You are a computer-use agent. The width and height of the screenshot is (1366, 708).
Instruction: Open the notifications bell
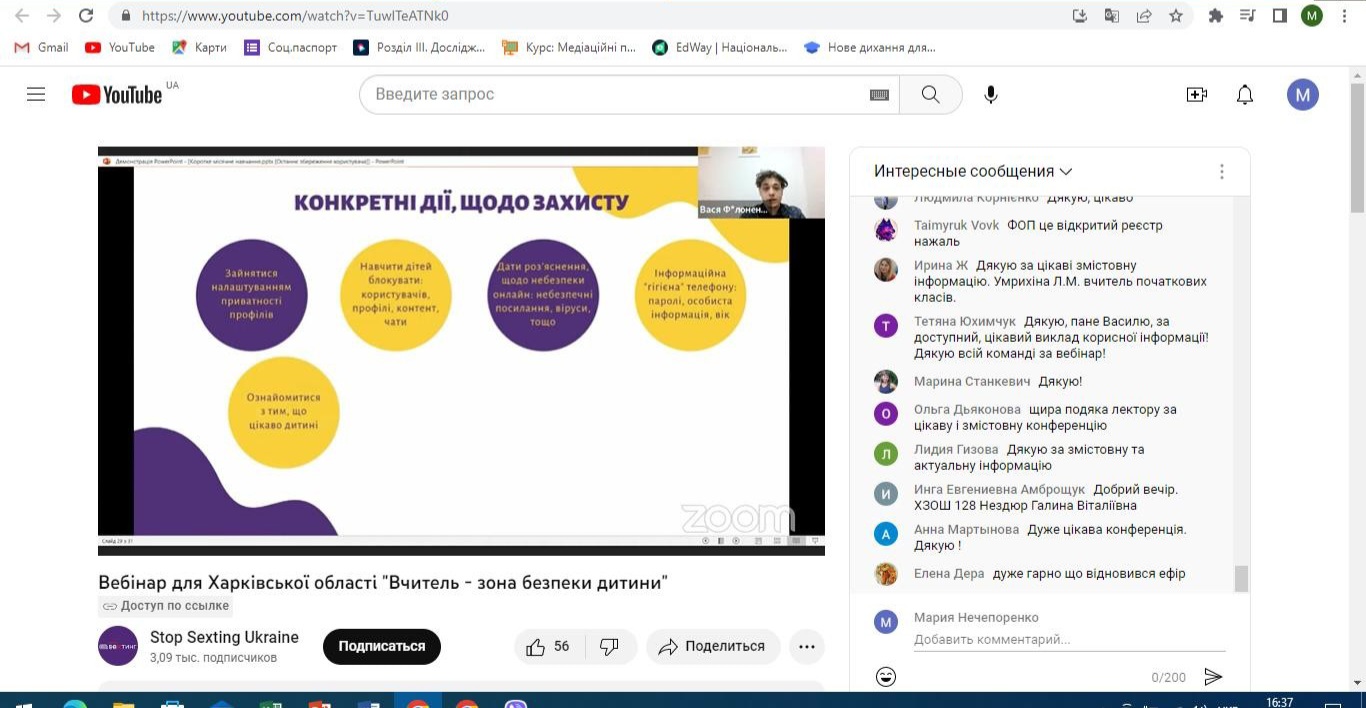[x=1244, y=95]
